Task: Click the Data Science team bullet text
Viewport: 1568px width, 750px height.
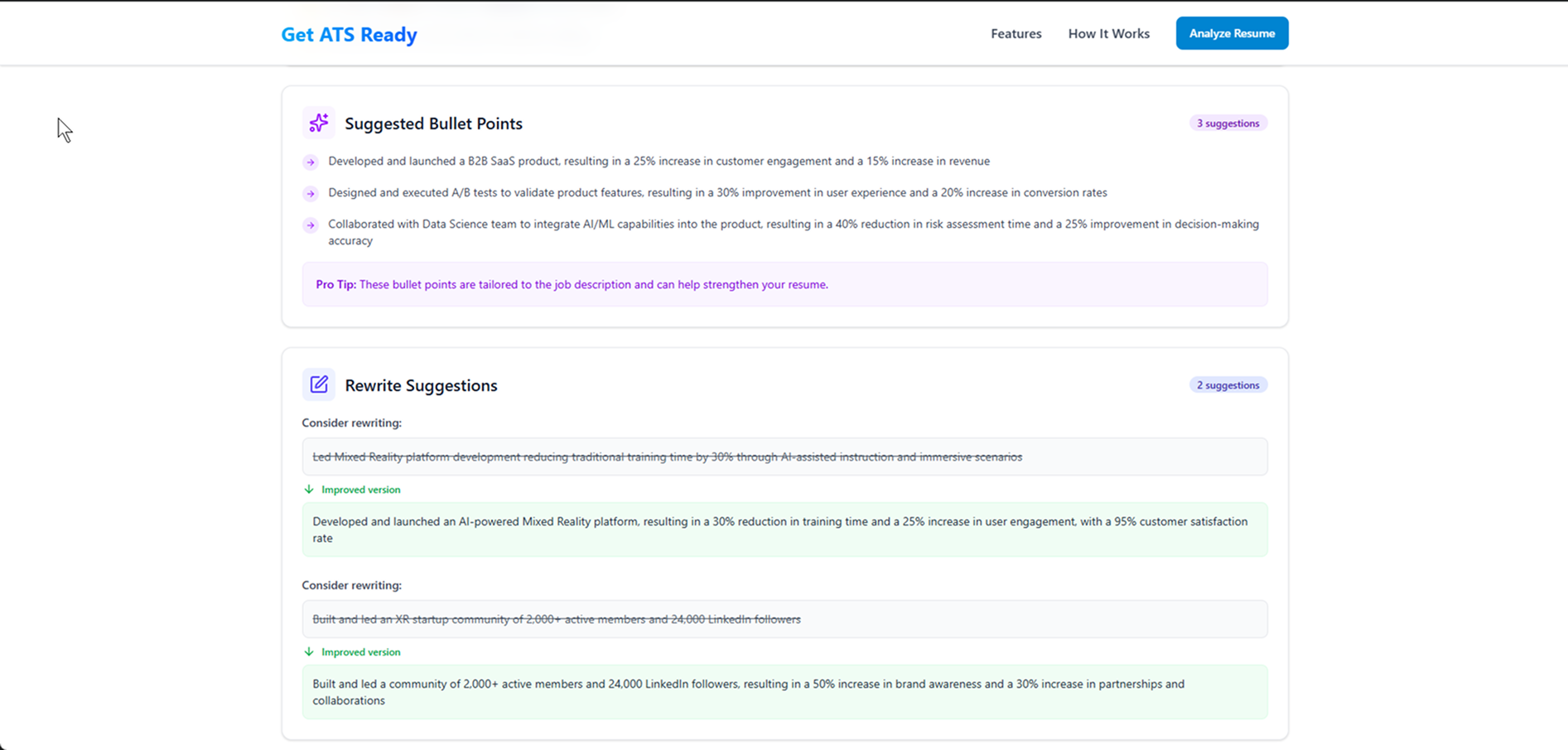Action: click(x=794, y=232)
